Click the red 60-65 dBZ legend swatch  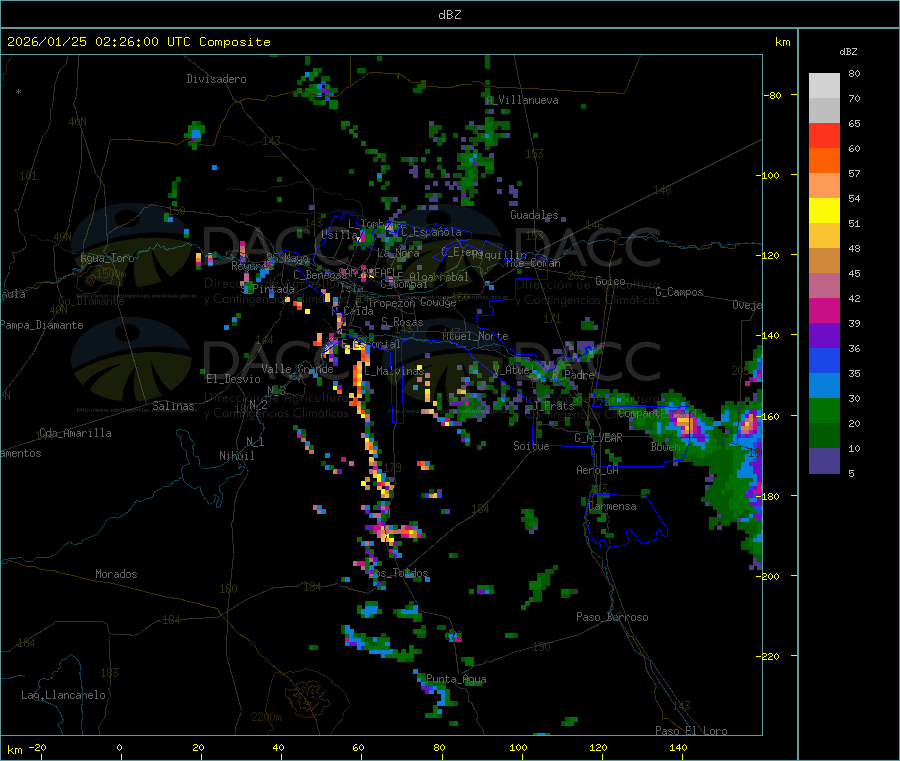point(824,135)
